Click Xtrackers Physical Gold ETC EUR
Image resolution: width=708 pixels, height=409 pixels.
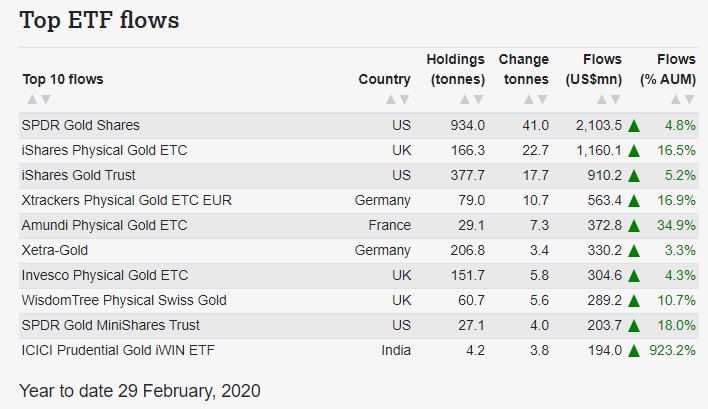pos(126,200)
